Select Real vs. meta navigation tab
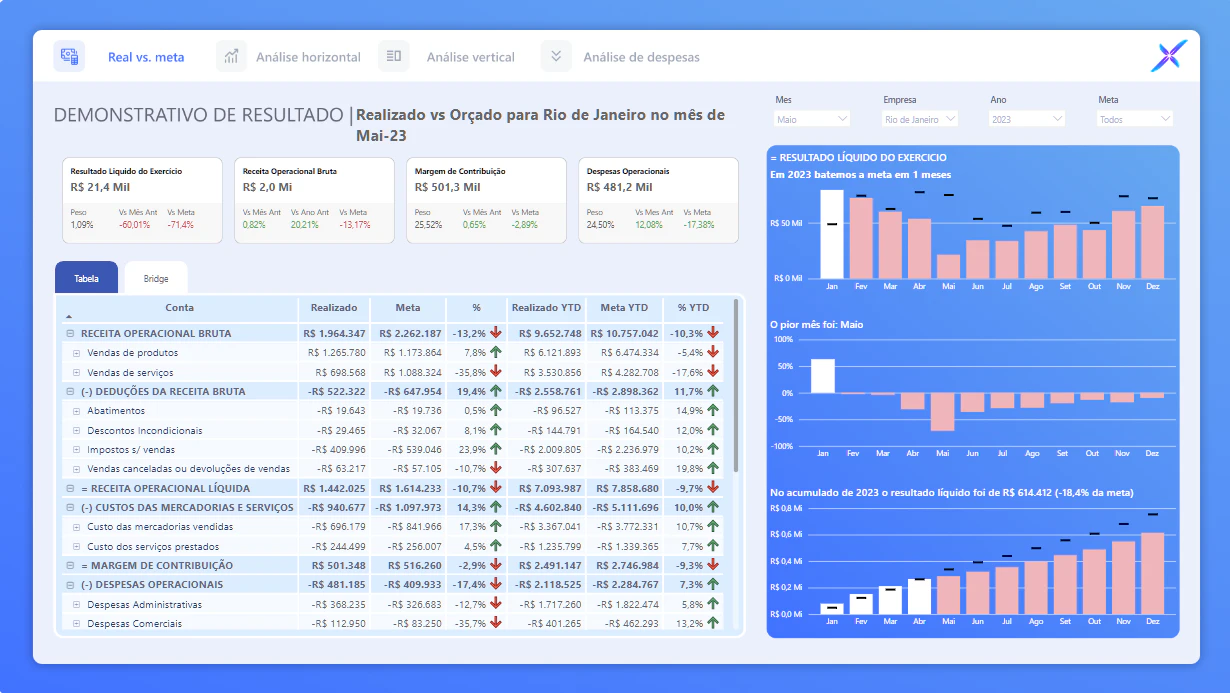Viewport: 1230px width, 693px height. [x=146, y=57]
